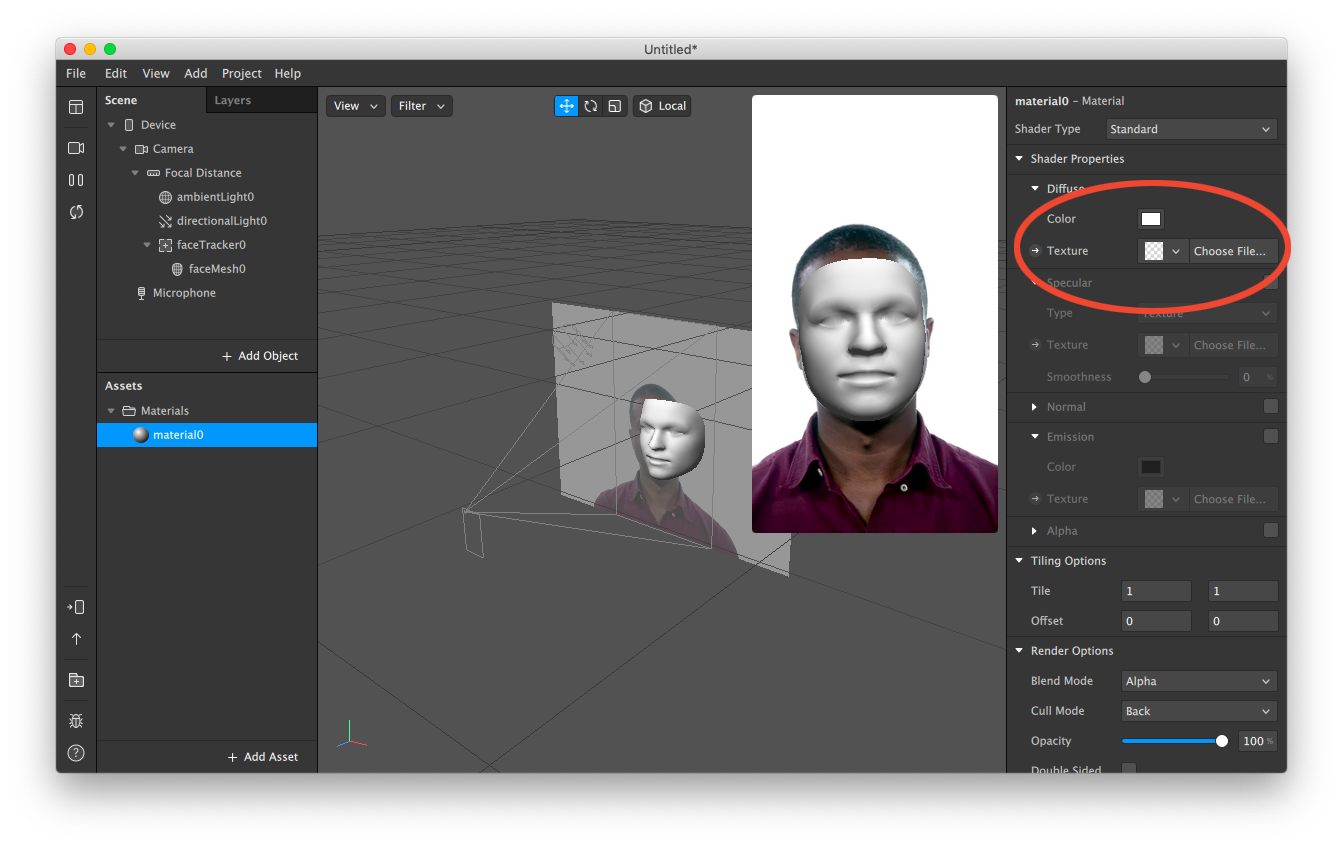Image resolution: width=1343 pixels, height=847 pixels.
Task: Select faceMesh0 in the Scene tree
Action: pos(216,269)
